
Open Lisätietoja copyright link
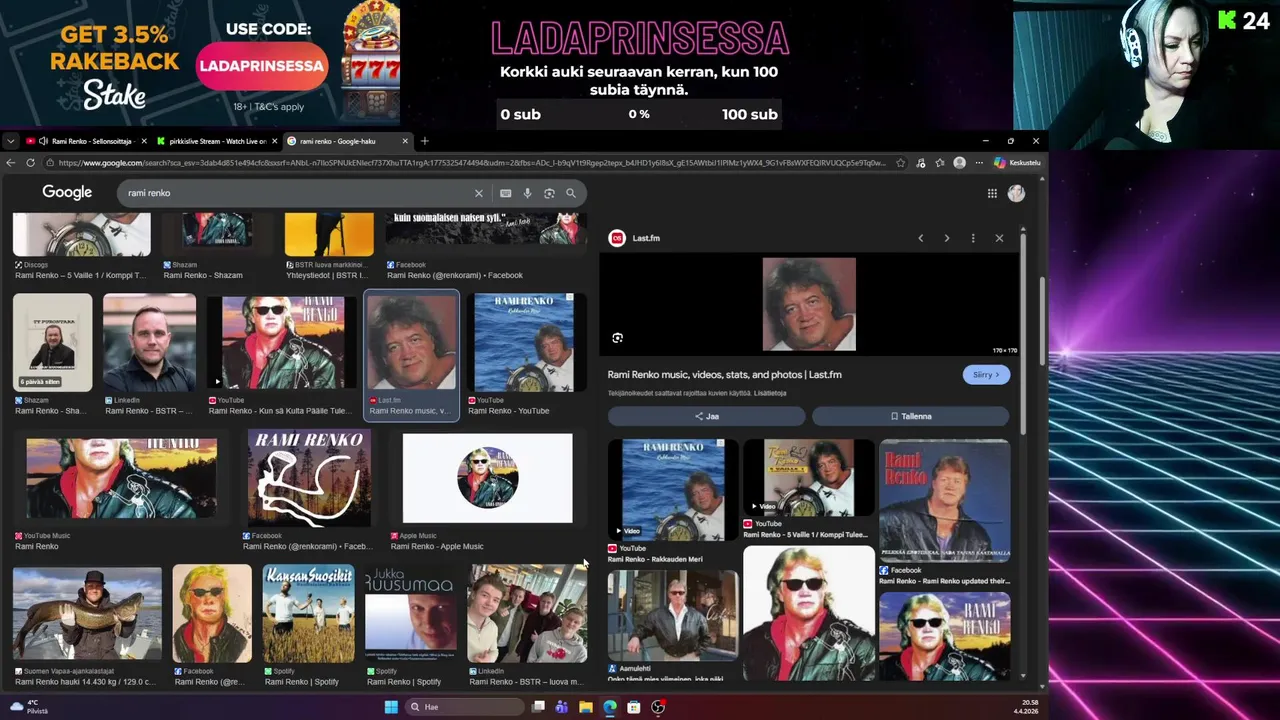770,393
